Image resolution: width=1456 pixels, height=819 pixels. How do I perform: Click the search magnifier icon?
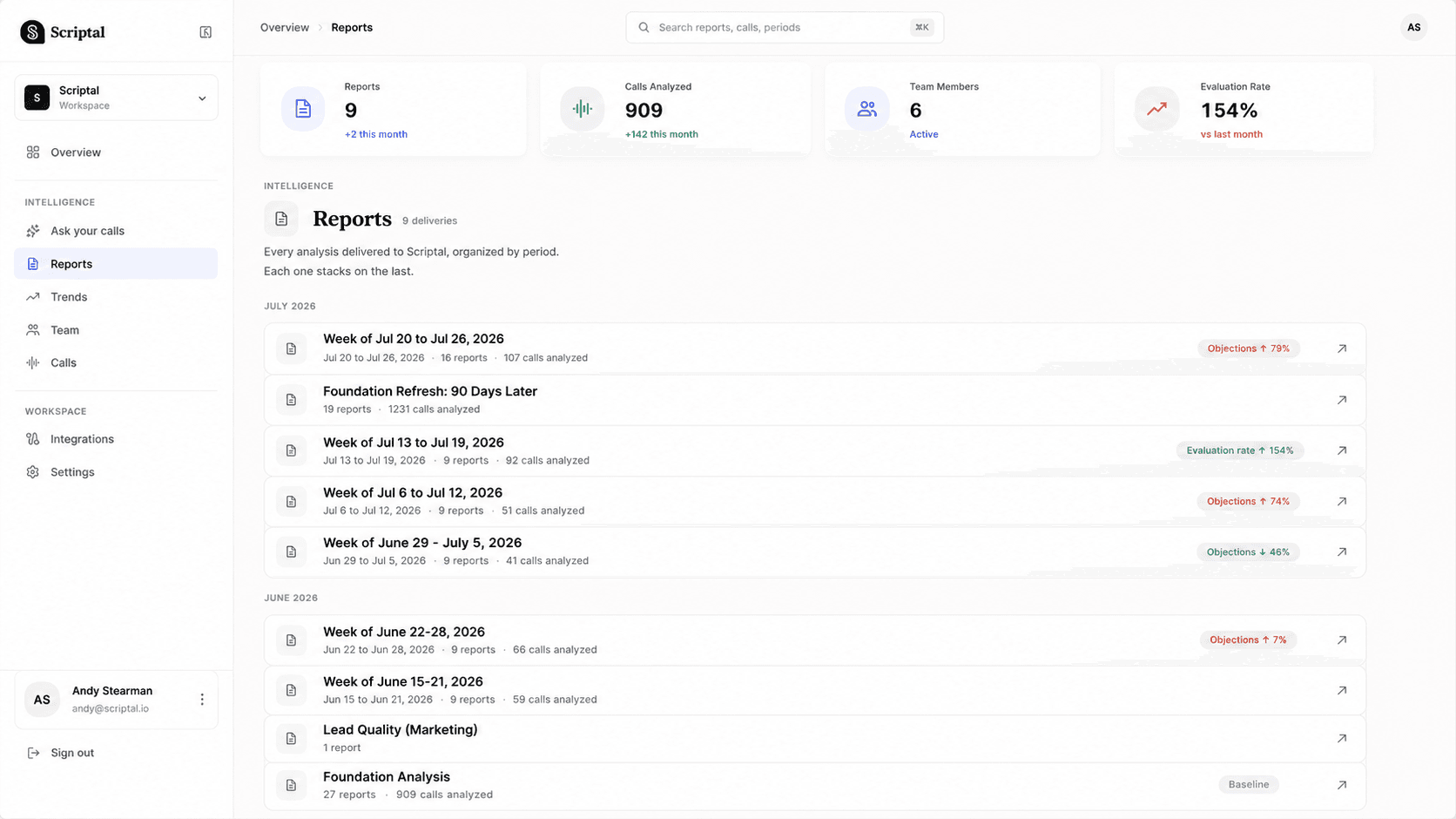[644, 28]
